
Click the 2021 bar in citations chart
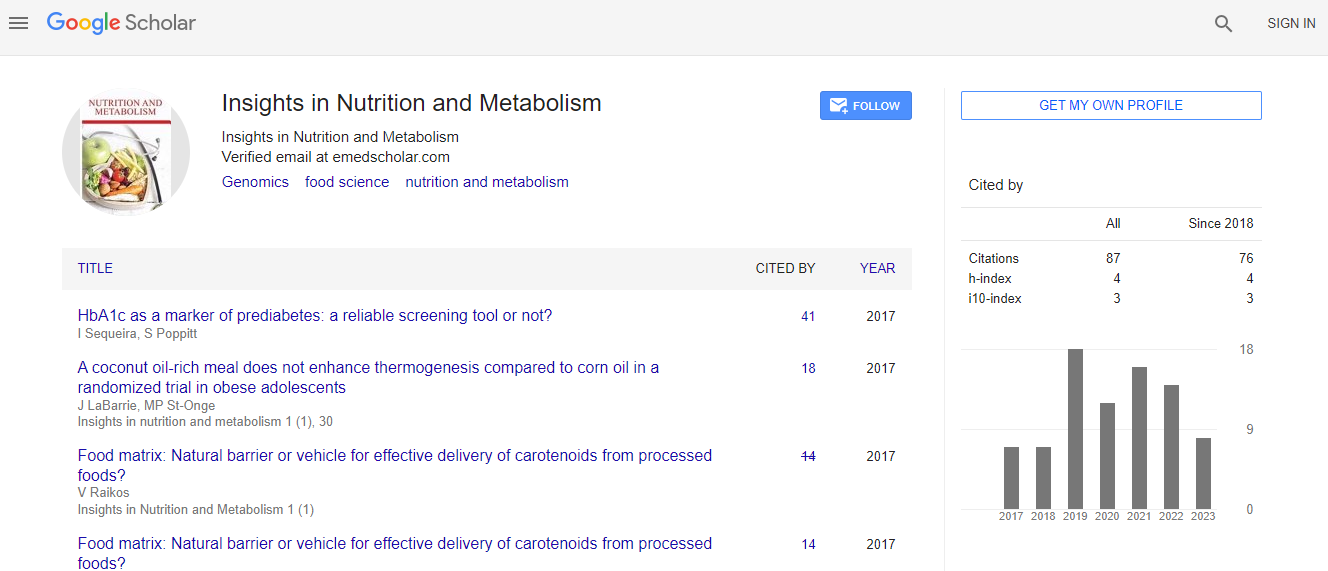click(x=1139, y=438)
